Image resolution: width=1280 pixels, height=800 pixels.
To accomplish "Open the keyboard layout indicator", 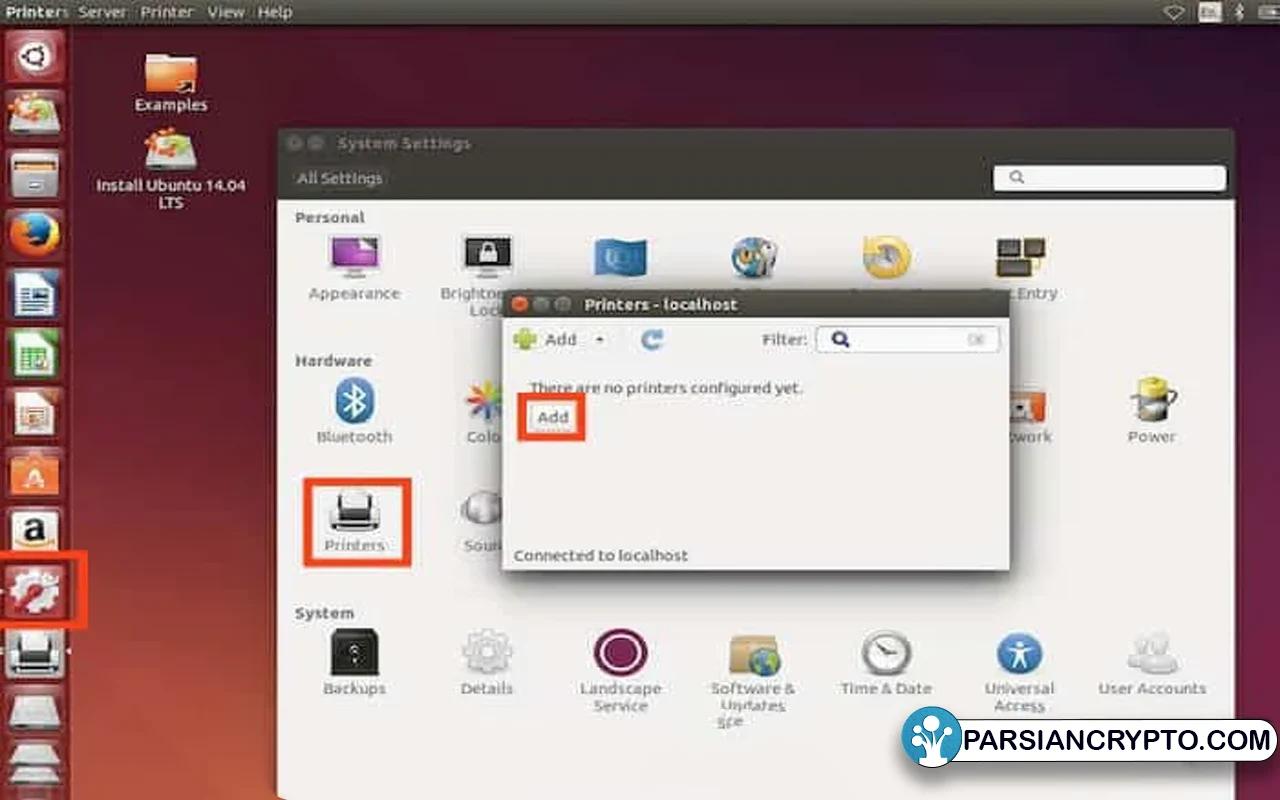I will [1209, 12].
